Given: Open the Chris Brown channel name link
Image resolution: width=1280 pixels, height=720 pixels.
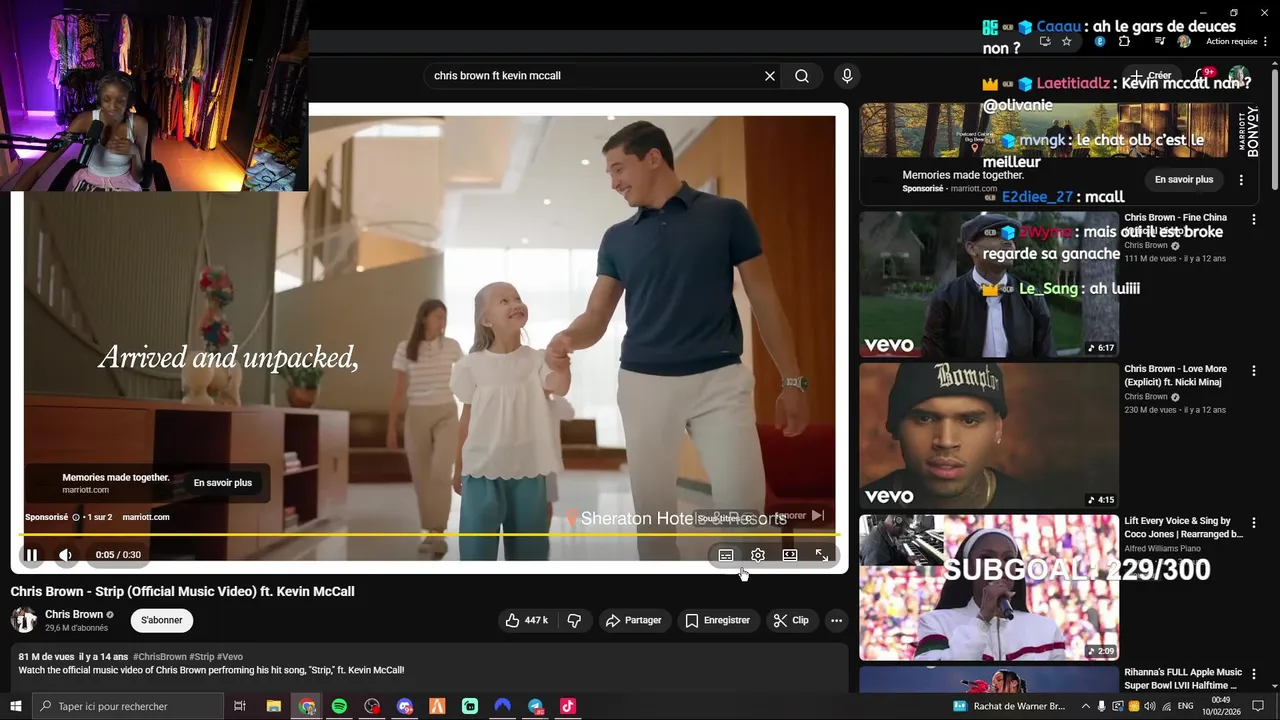Looking at the screenshot, I should point(74,614).
